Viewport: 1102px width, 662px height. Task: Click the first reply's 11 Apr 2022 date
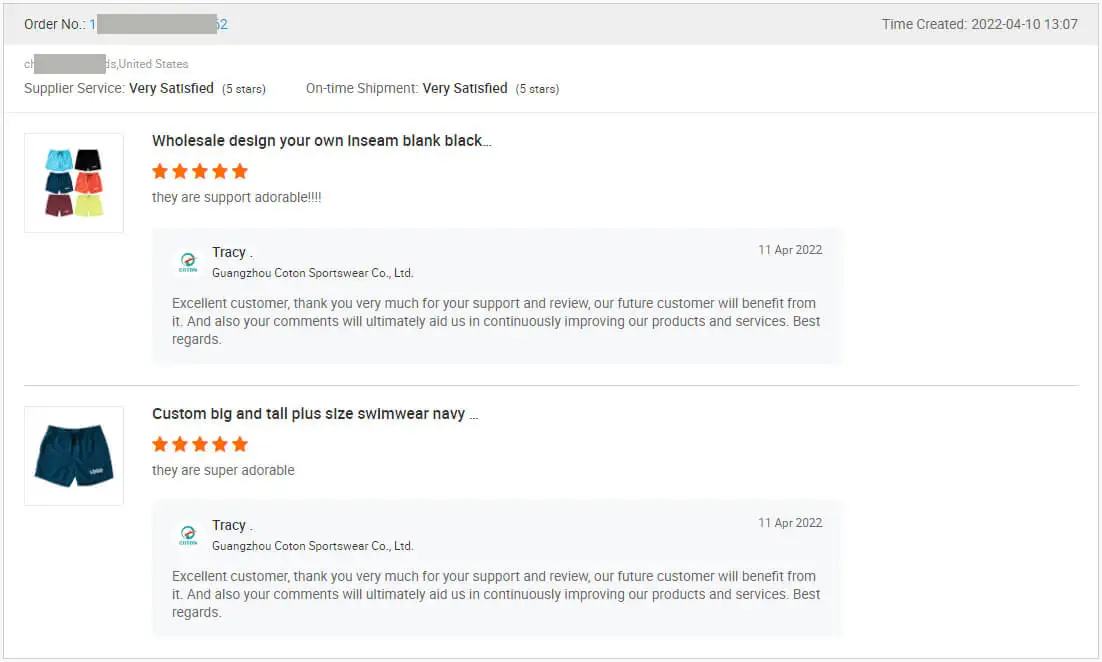(x=790, y=250)
